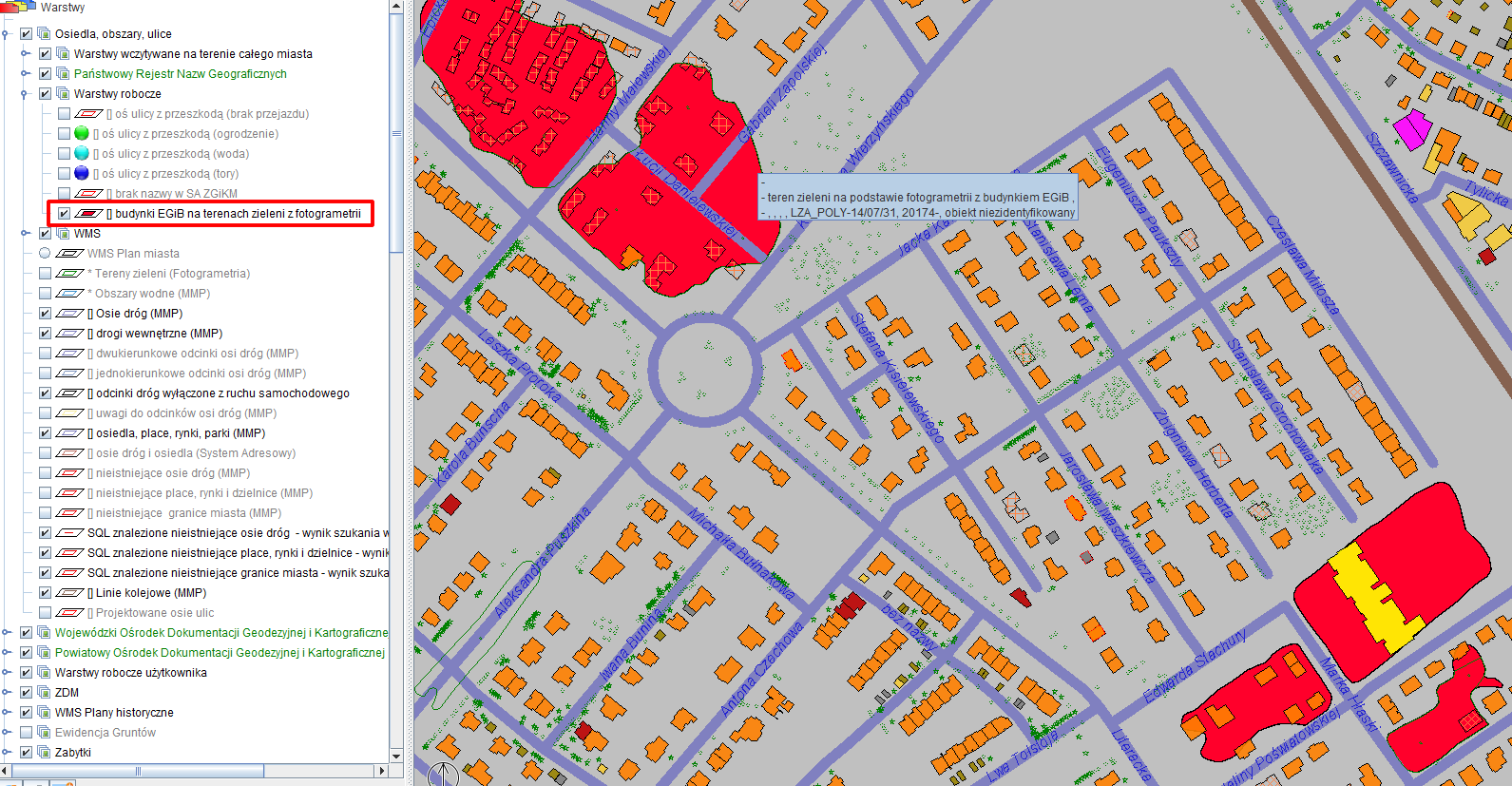Select the Osie dróg (MMP) layer label

(139, 314)
